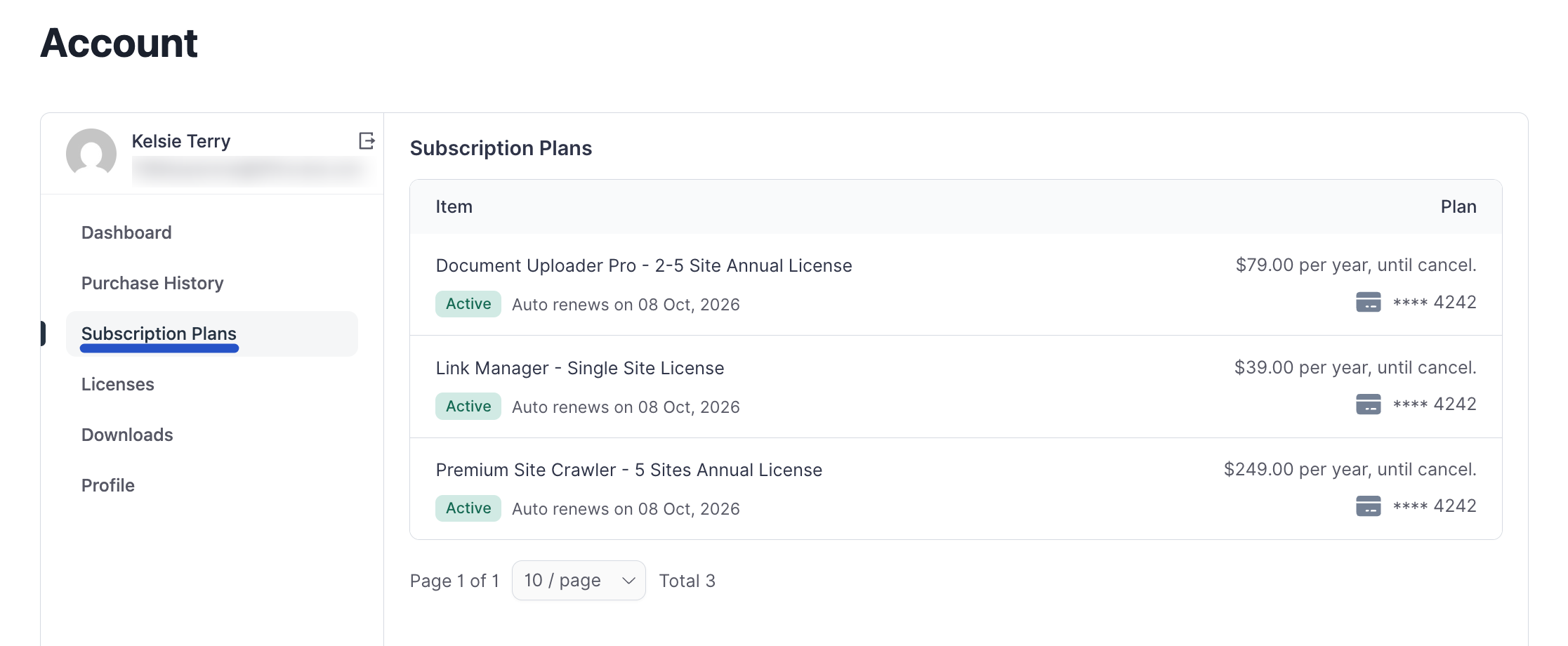Click the Subscription Plans sidebar item
The width and height of the screenshot is (1568, 646).
tap(159, 334)
